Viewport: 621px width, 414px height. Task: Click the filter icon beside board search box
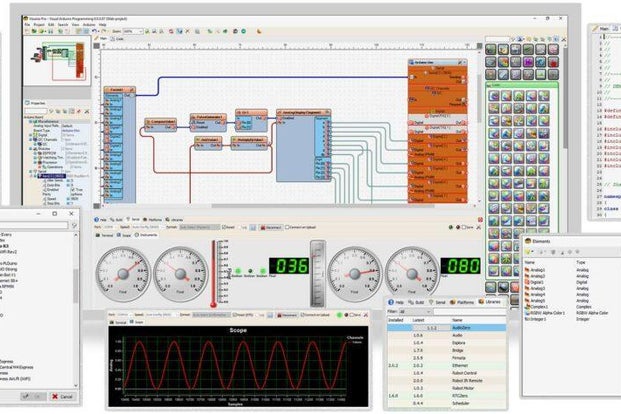point(74,225)
